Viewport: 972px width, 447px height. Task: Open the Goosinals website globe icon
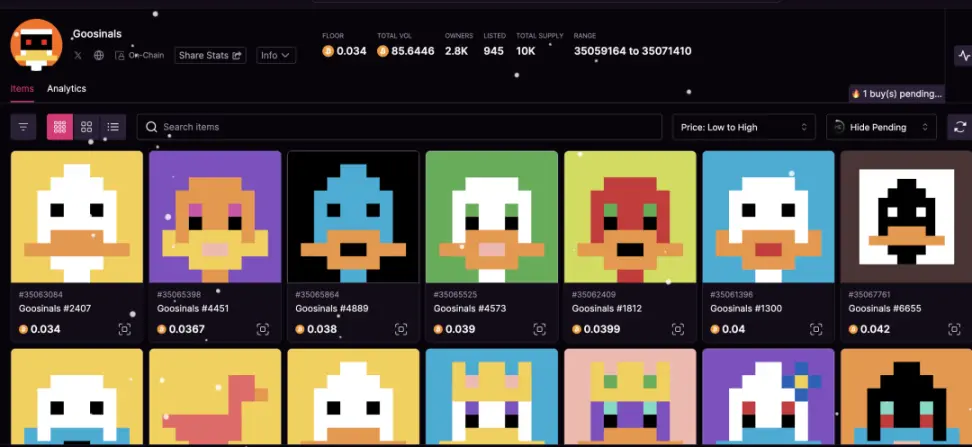99,55
